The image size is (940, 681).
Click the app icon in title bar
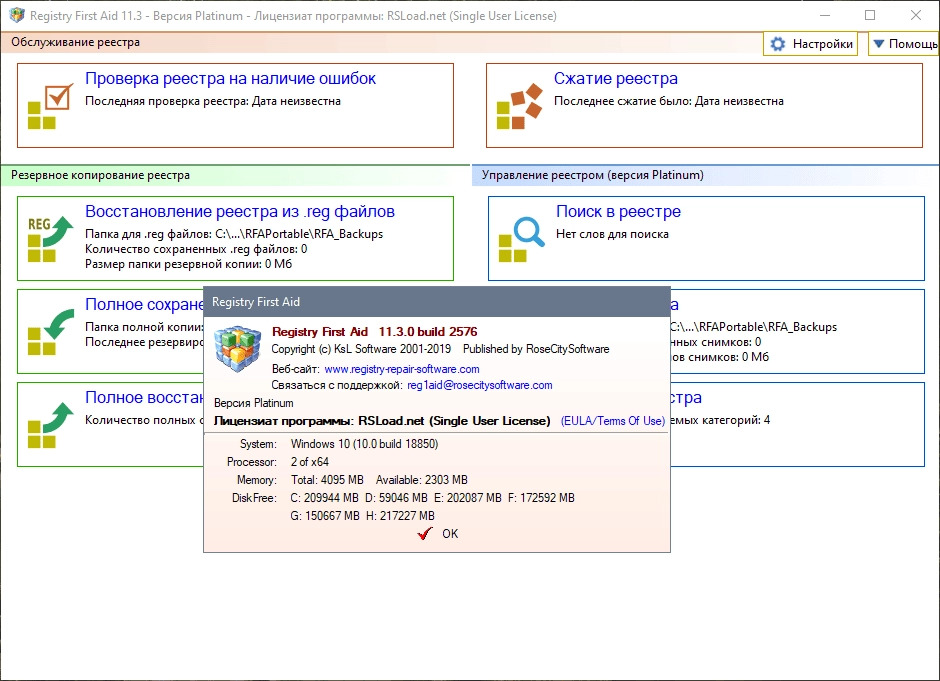pyautogui.click(x=16, y=15)
